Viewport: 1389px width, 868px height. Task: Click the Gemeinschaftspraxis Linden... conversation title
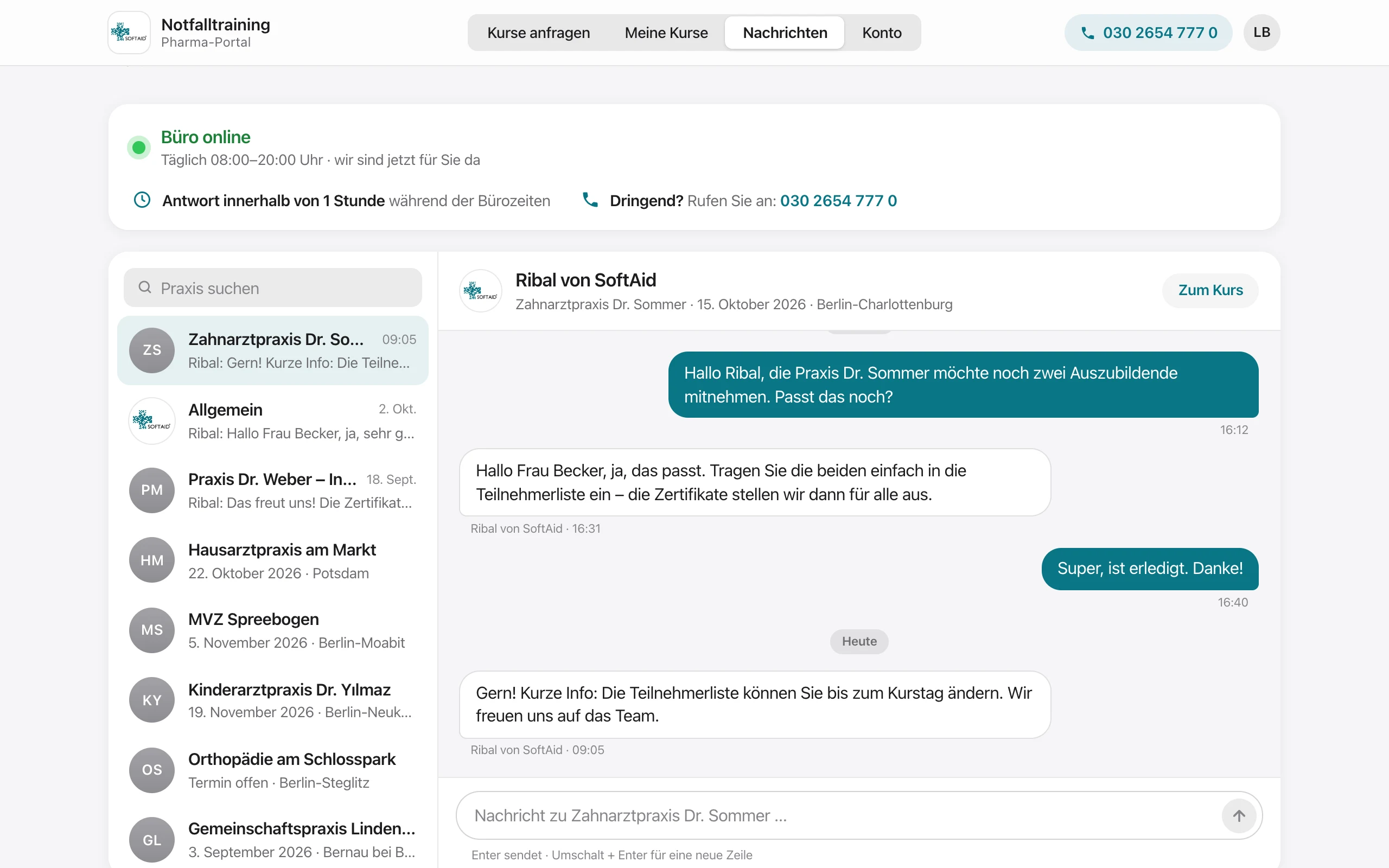tap(301, 829)
